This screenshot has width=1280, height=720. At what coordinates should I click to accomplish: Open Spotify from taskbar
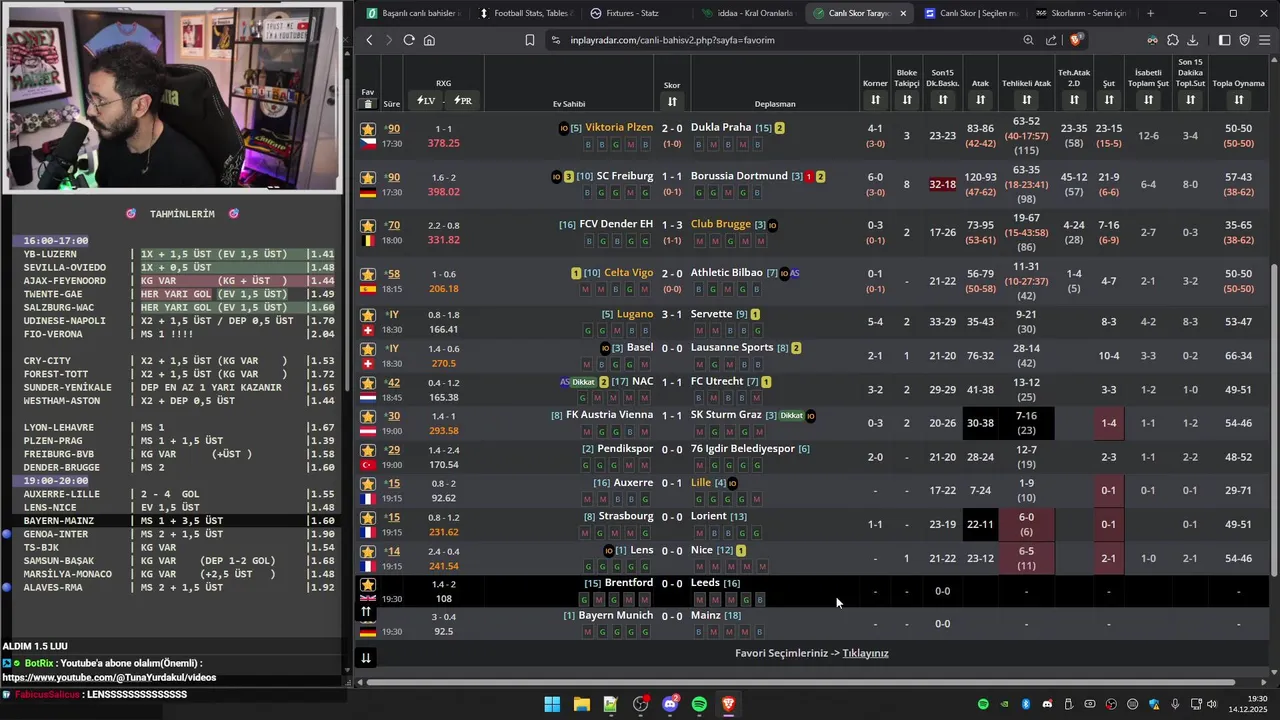click(699, 705)
